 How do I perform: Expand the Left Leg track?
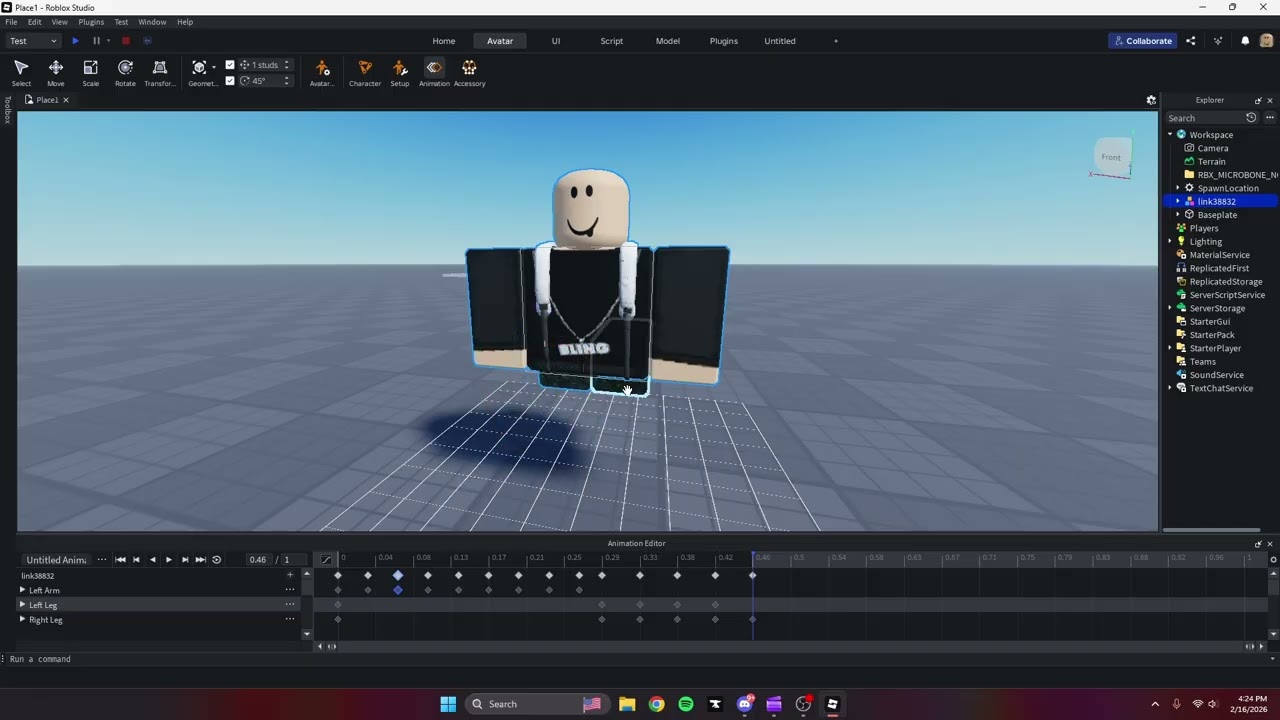pyautogui.click(x=22, y=605)
